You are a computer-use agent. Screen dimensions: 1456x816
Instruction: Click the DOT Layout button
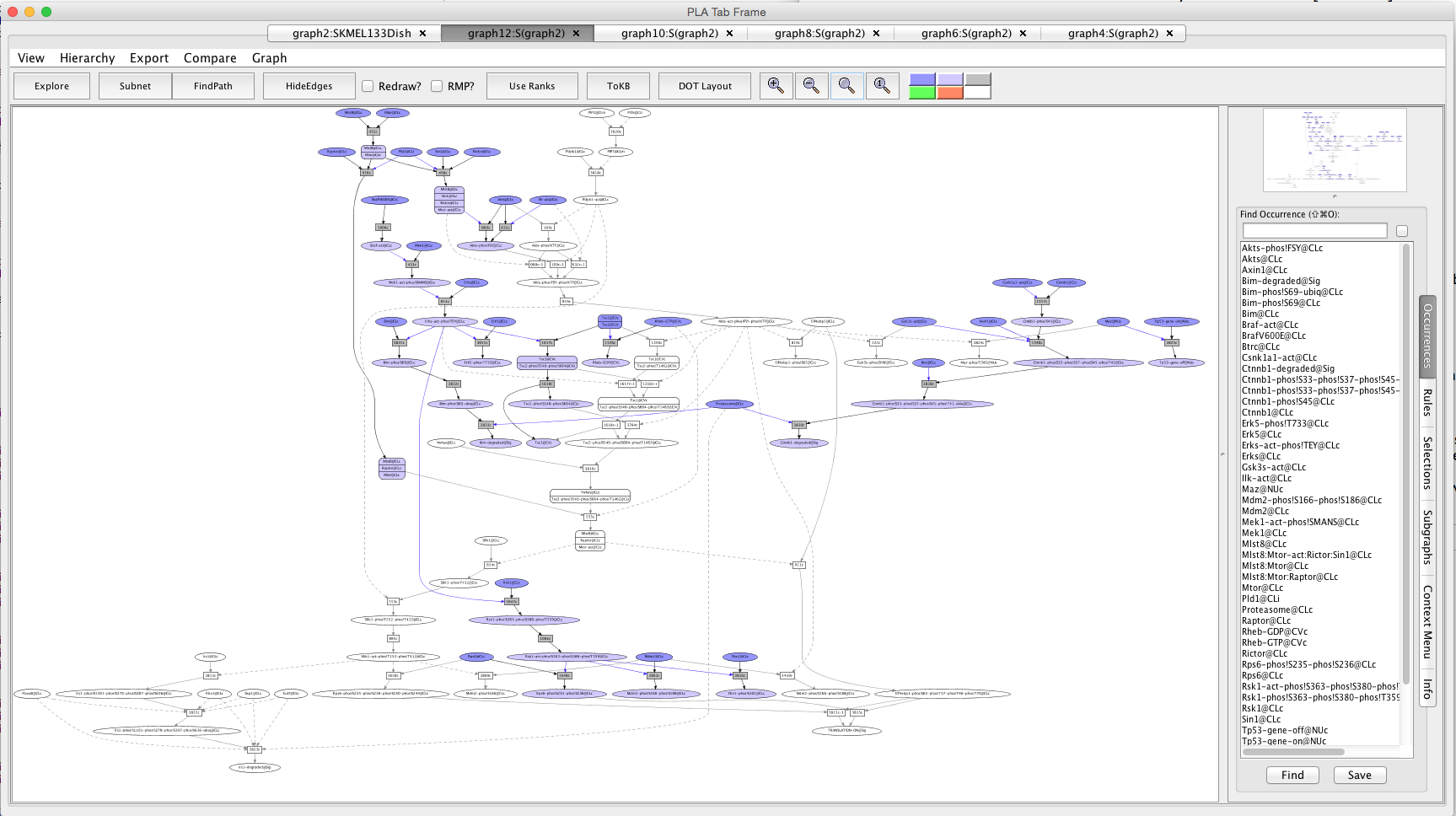point(706,86)
